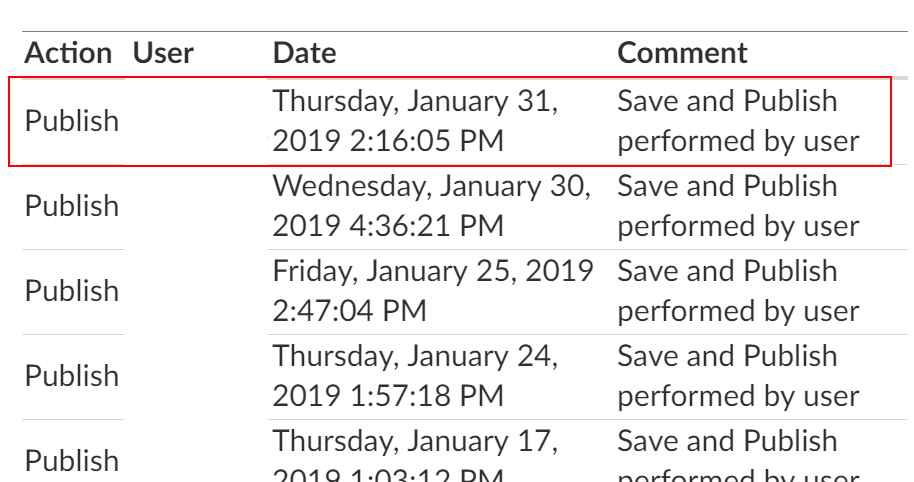This screenshot has height=482, width=914.
Task: Click Publish in the January 17 row
Action: 72,460
